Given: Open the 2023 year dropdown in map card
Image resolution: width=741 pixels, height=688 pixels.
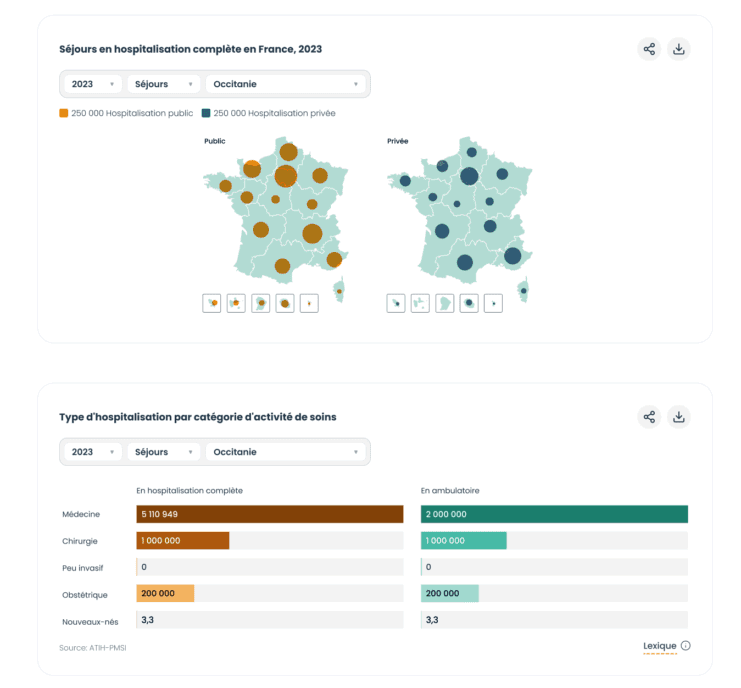Looking at the screenshot, I should coord(93,84).
